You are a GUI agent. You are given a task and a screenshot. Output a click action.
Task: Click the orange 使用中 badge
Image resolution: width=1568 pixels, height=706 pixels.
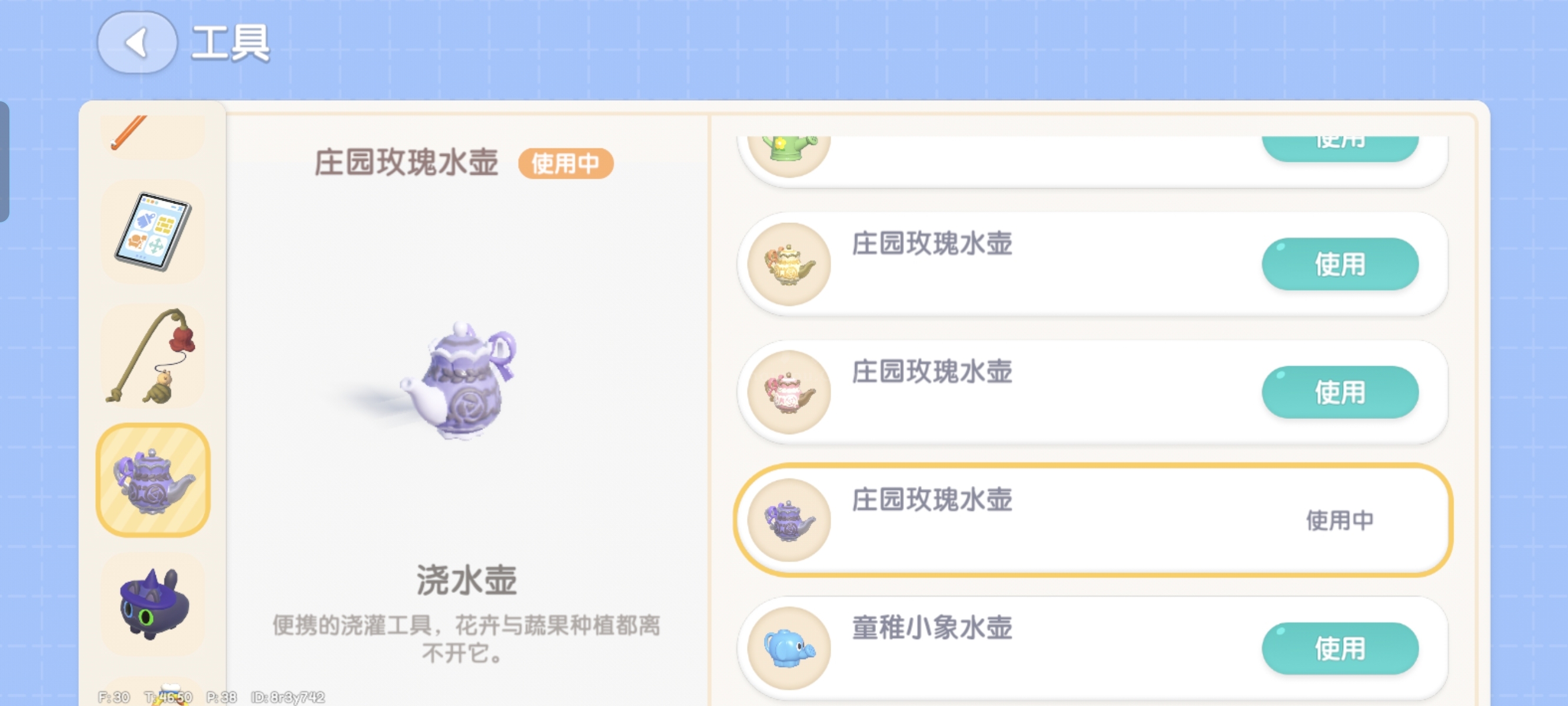pyautogui.click(x=566, y=163)
